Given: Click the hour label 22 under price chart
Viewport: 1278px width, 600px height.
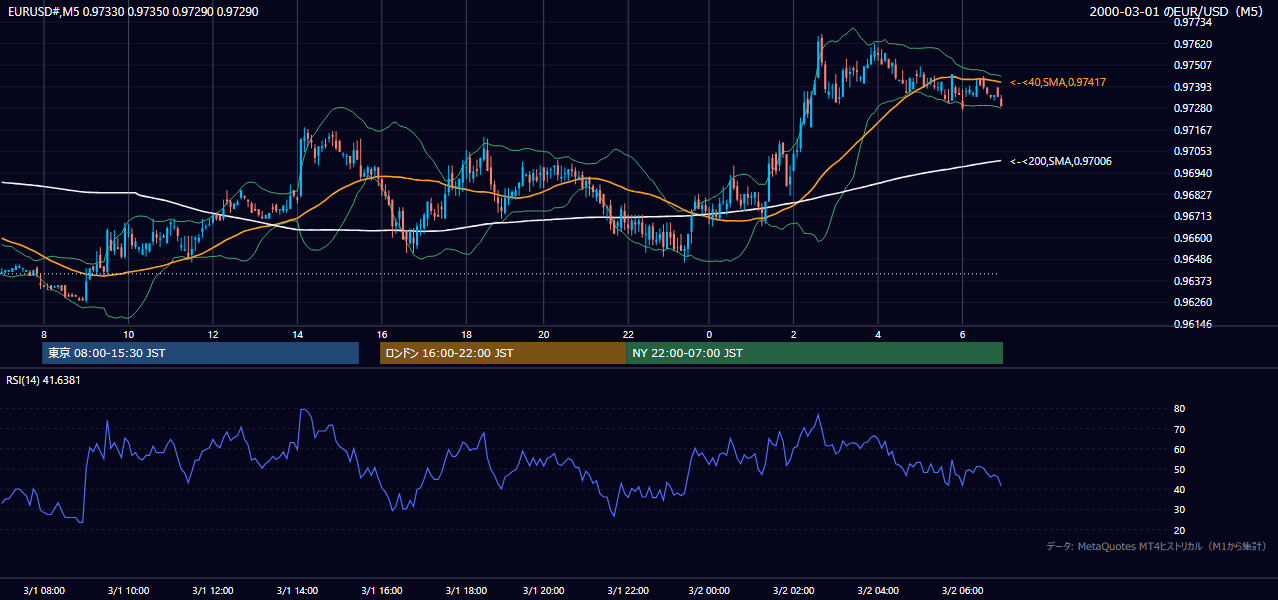Looking at the screenshot, I should coord(628,333).
